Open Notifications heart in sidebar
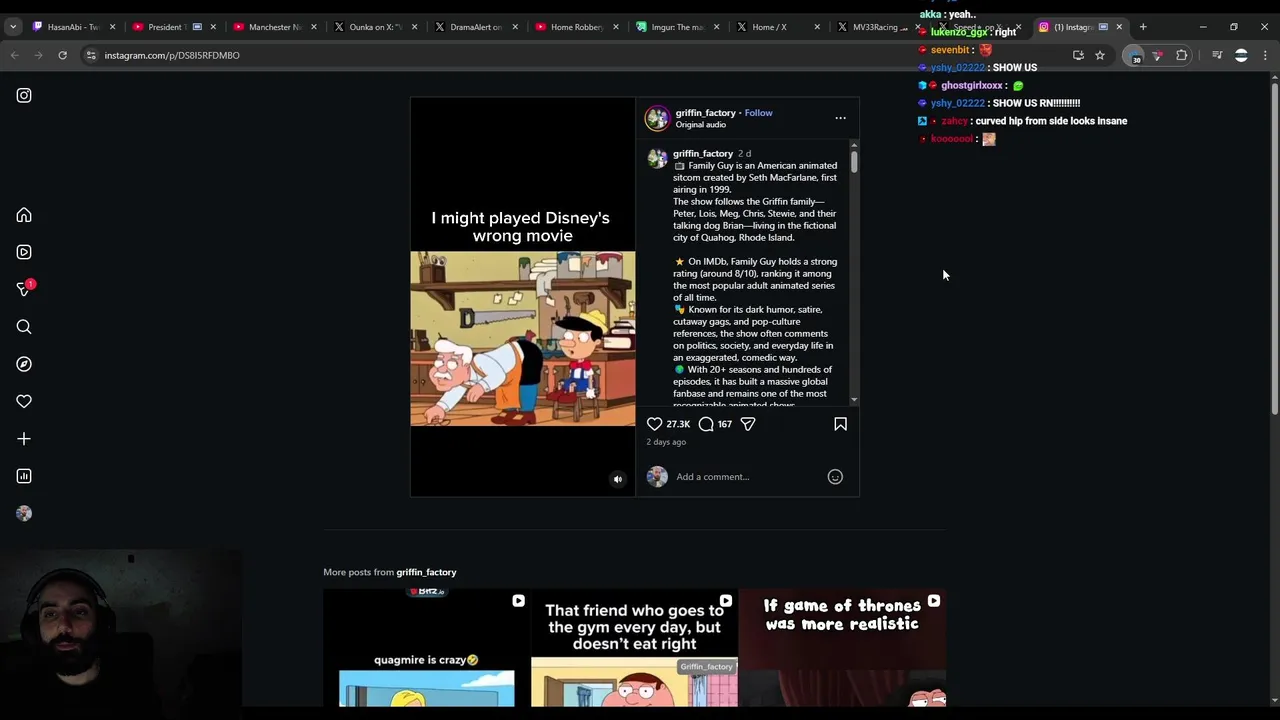Screen dimensions: 1280x720 24,401
